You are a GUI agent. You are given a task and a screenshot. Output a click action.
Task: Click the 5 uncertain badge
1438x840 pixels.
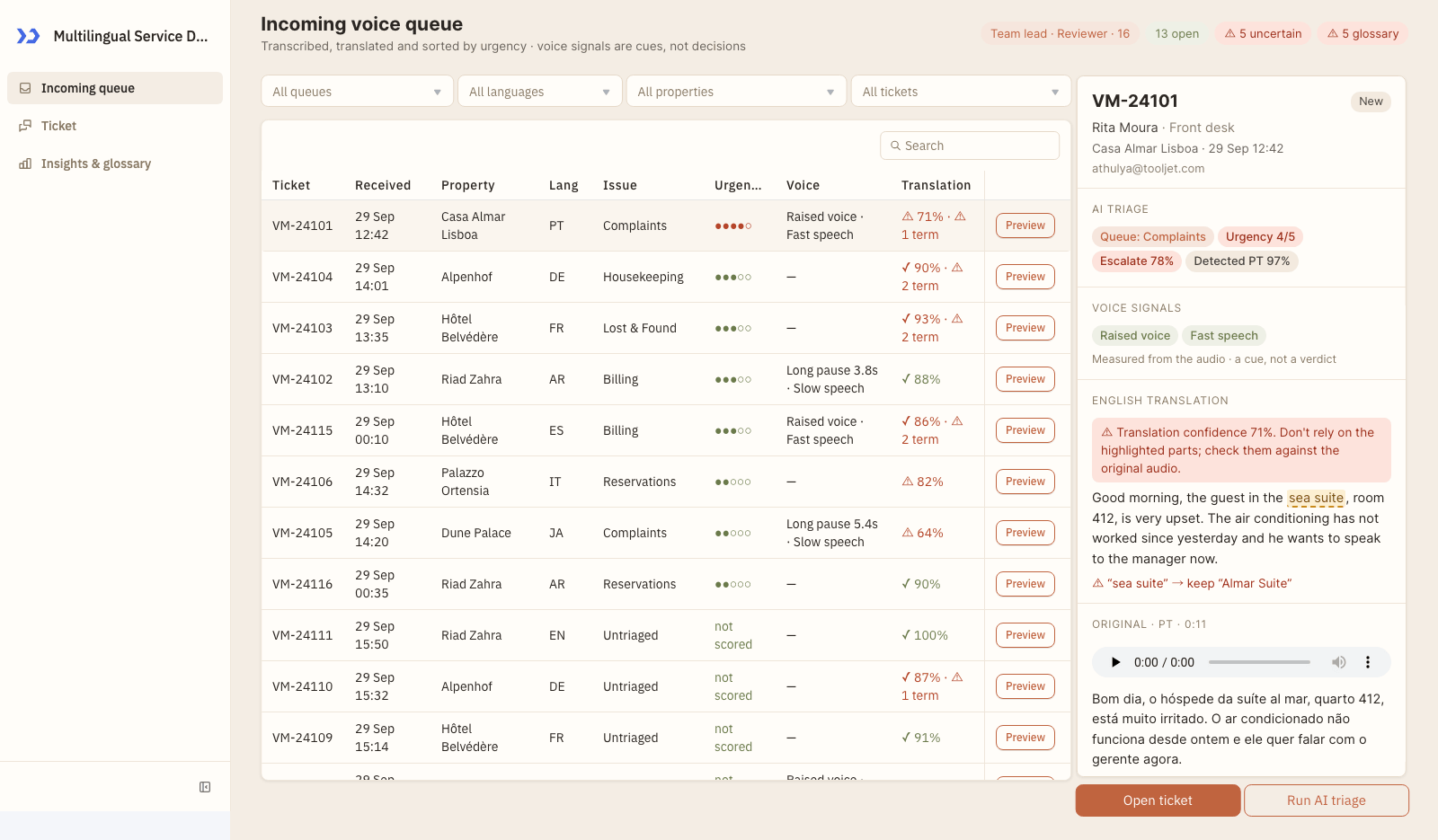[x=1263, y=33]
